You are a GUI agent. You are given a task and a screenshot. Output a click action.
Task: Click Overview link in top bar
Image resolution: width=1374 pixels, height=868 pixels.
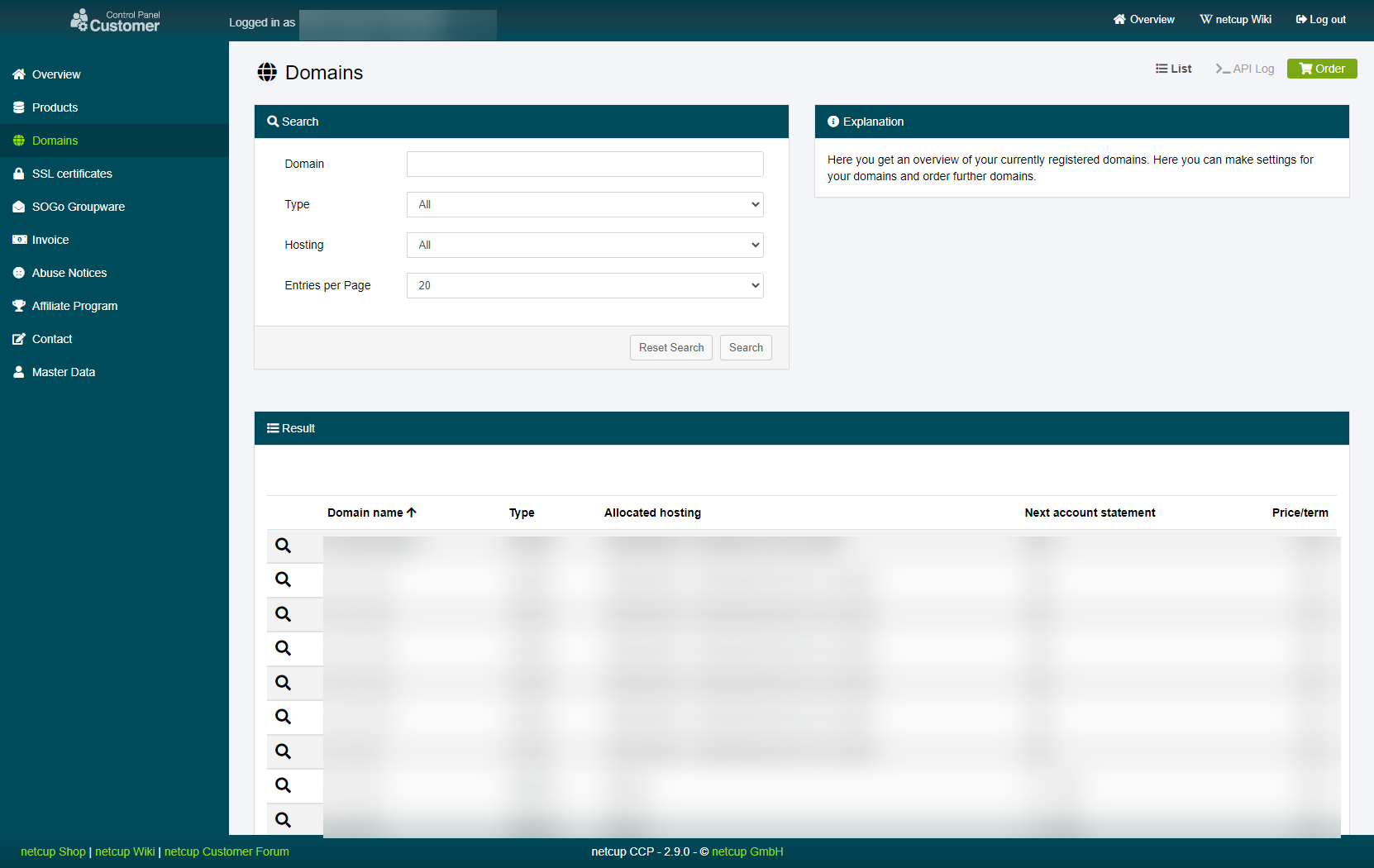pos(1143,19)
